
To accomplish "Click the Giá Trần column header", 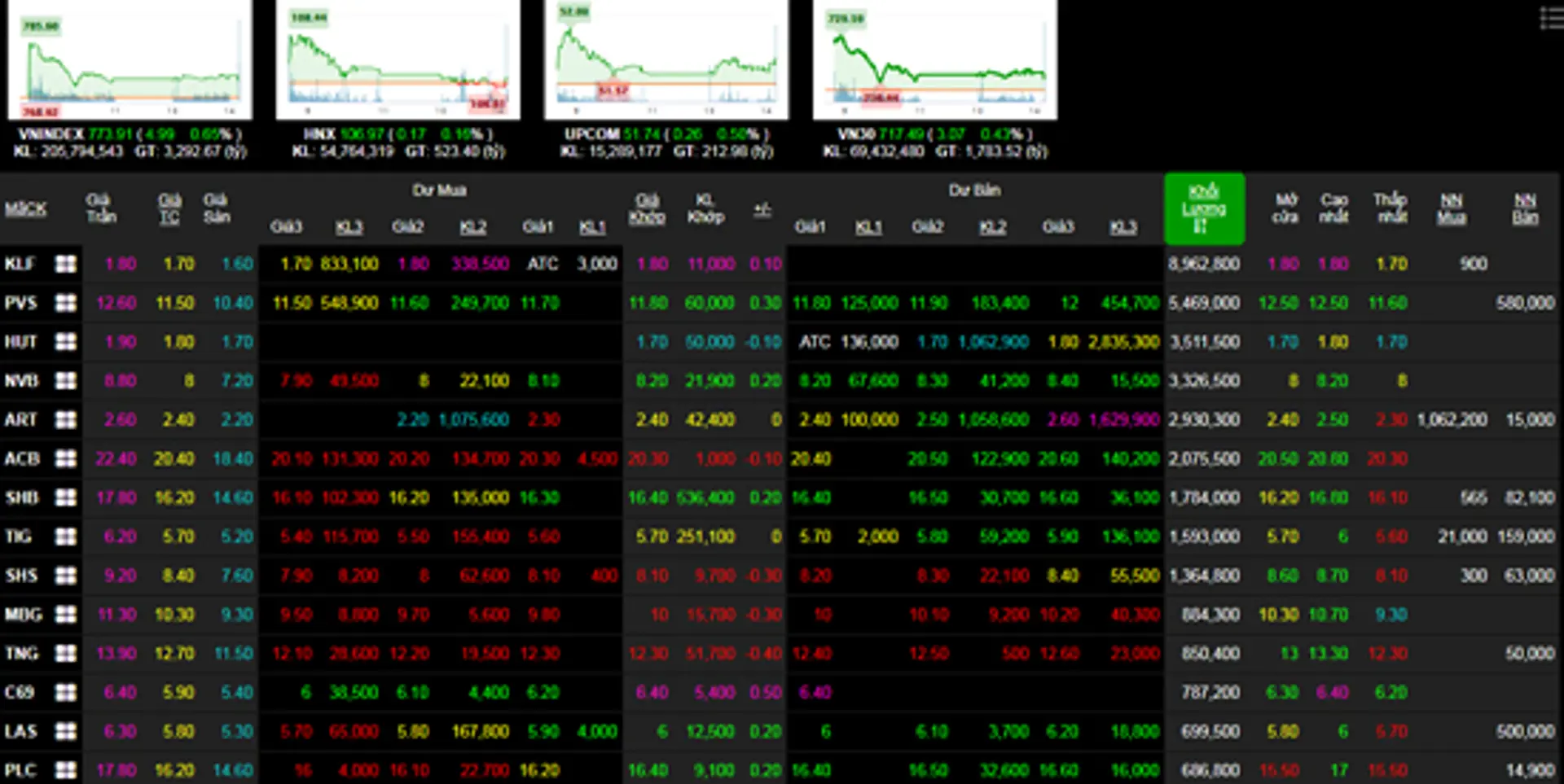I will 101,208.
